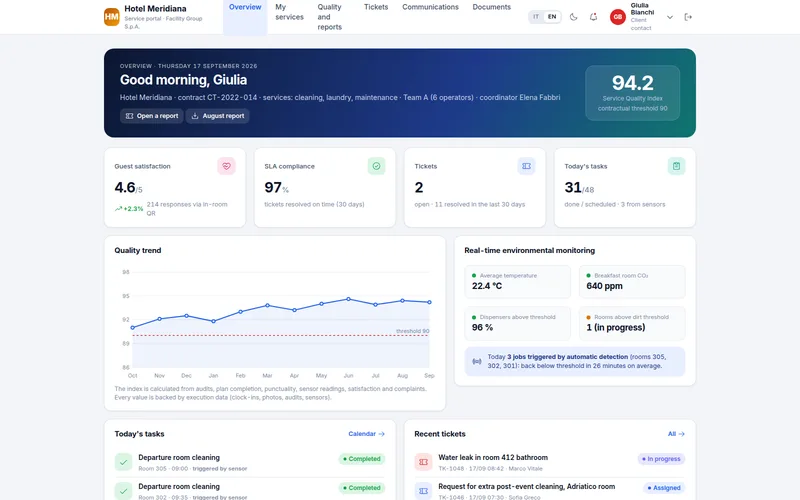Switch language to IT
Viewport: 800px width, 500px height.
(536, 17)
